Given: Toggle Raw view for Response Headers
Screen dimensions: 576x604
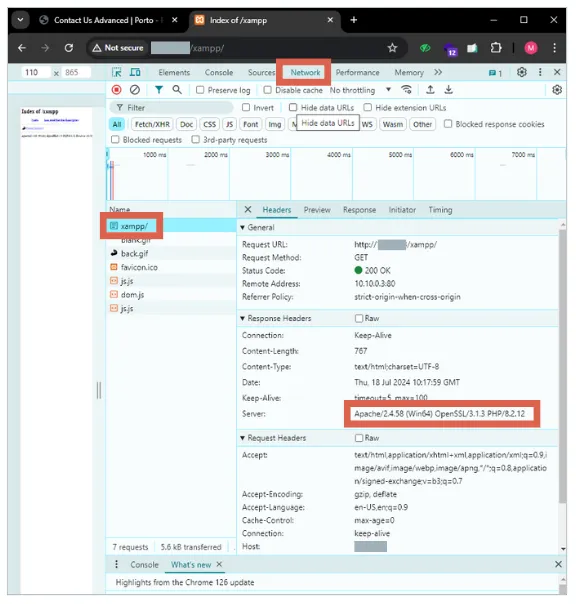Looking at the screenshot, I should (x=359, y=318).
